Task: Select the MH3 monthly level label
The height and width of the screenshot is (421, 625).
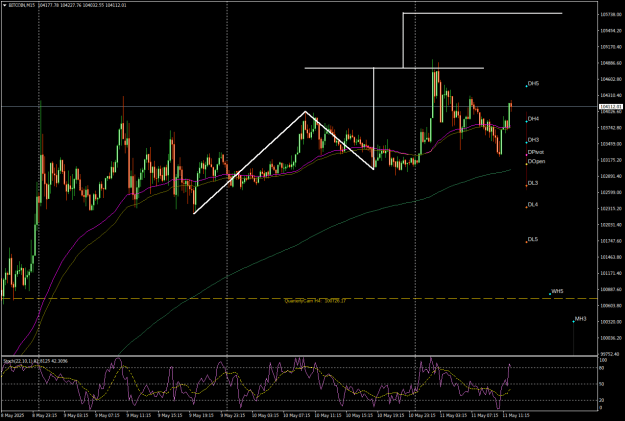Action: click(580, 319)
